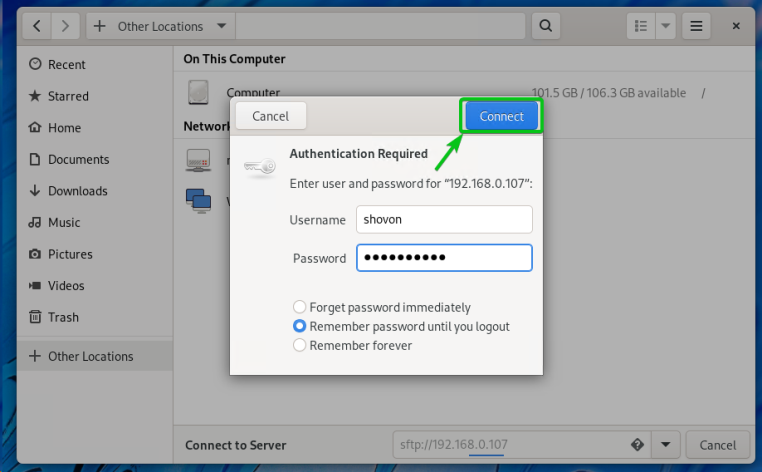Click the 'On This Computer' heading
The image size is (762, 472).
(x=234, y=59)
